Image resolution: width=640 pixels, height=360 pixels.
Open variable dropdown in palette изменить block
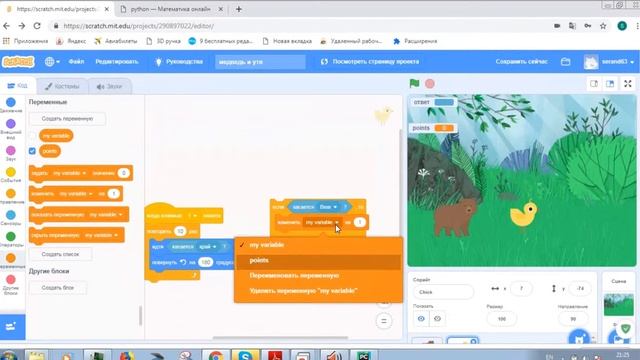pyautogui.click(x=76, y=193)
